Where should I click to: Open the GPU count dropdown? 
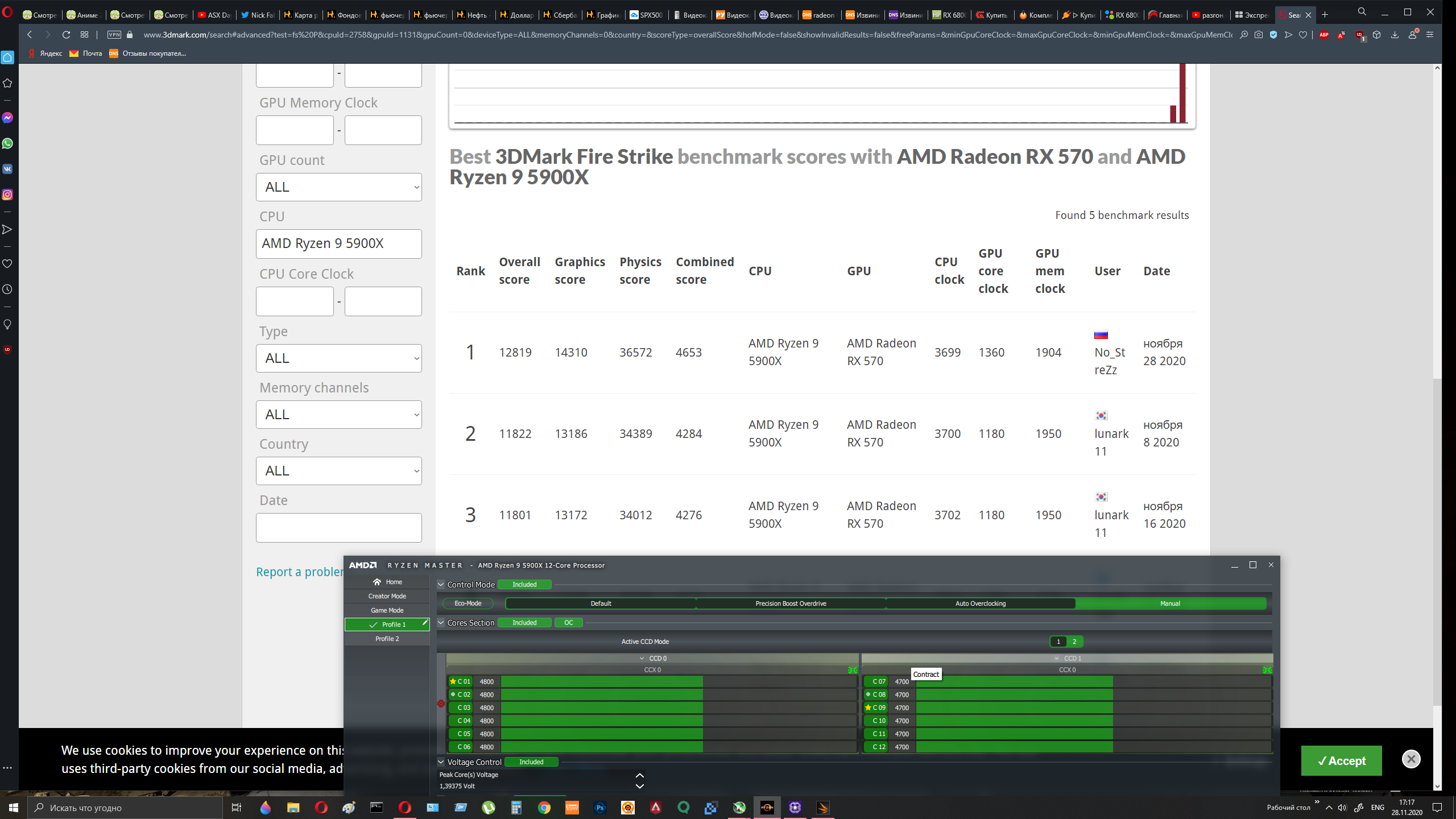tap(339, 187)
